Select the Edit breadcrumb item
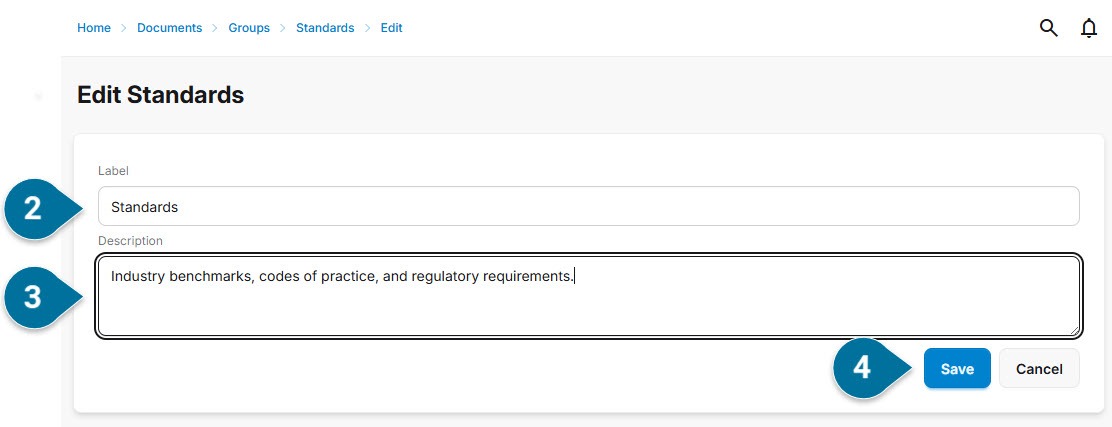The height and width of the screenshot is (427, 1112). 391,28
